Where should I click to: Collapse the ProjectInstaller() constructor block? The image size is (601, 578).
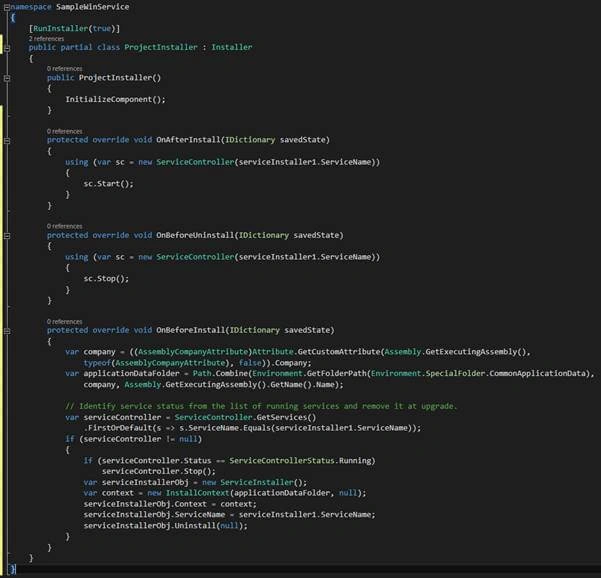7,78
